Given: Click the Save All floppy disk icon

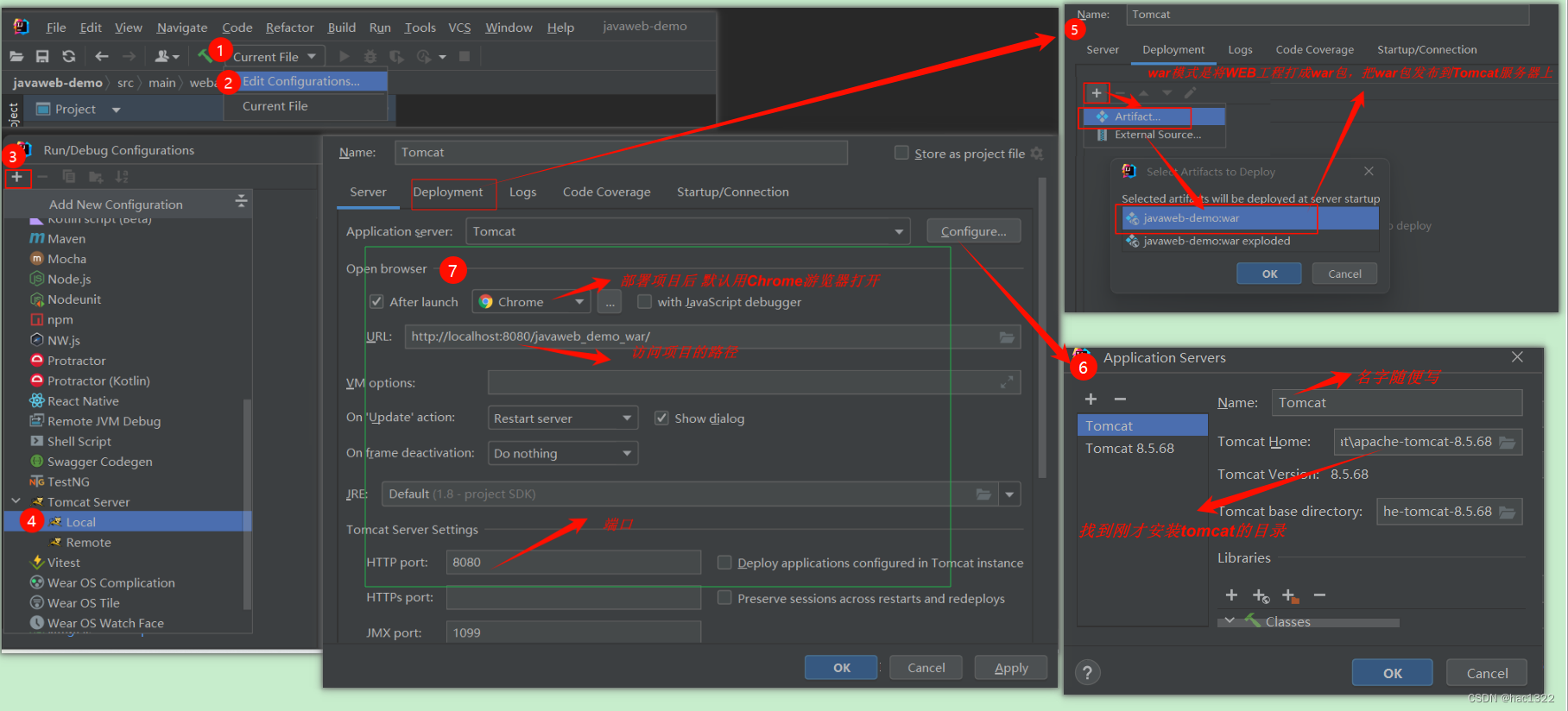Looking at the screenshot, I should pyautogui.click(x=42, y=56).
